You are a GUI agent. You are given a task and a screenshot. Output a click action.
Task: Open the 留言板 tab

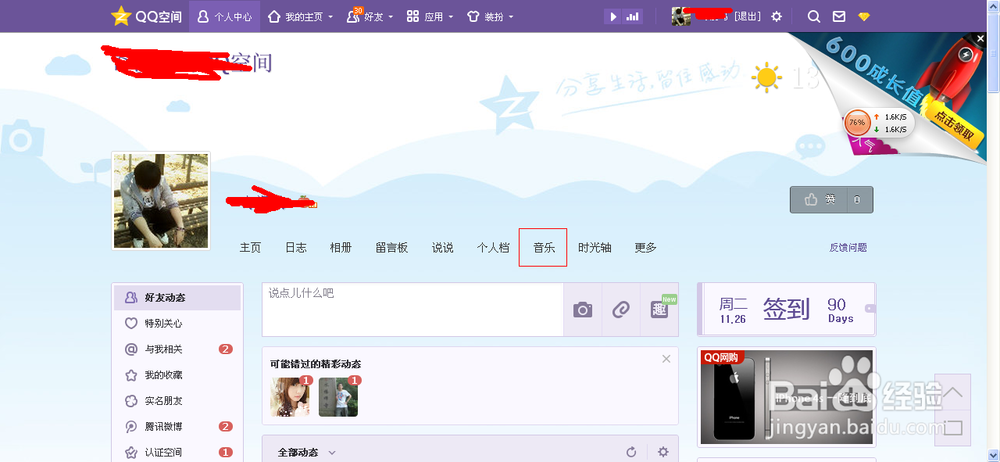392,248
